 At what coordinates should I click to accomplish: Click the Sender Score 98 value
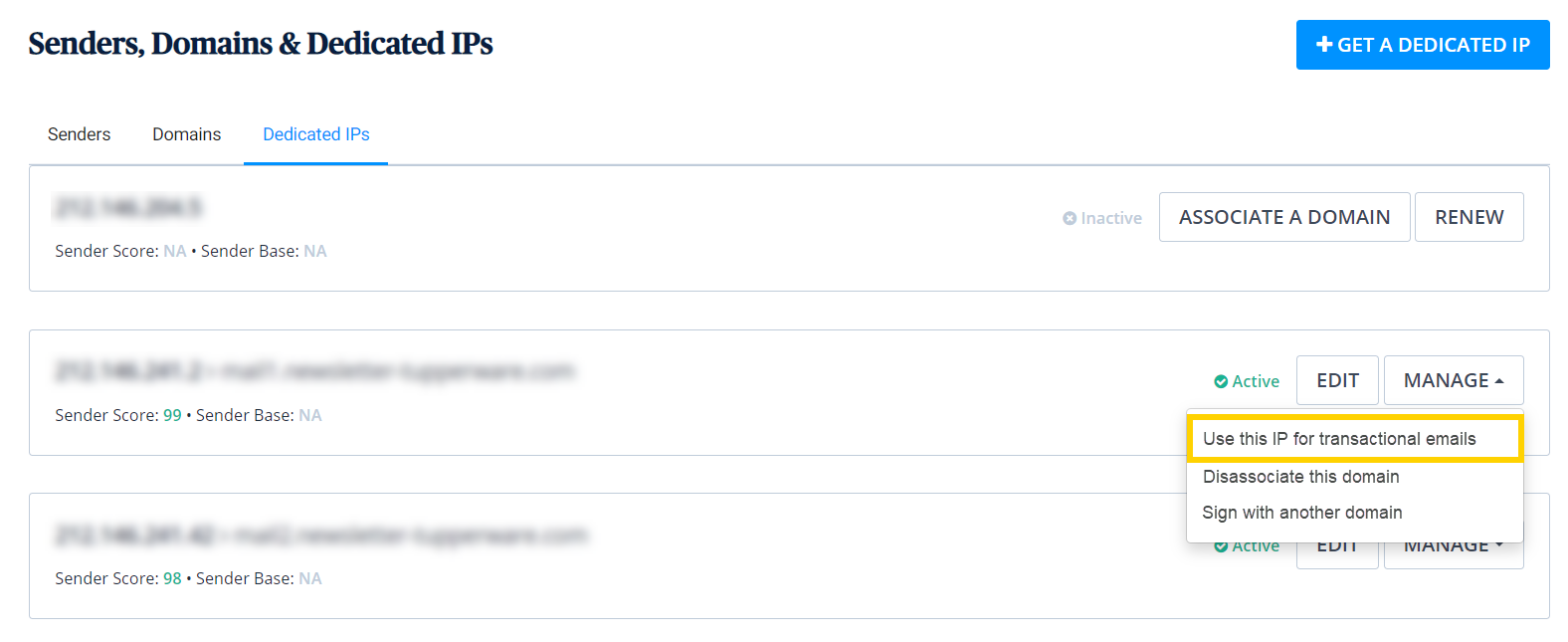[x=172, y=578]
